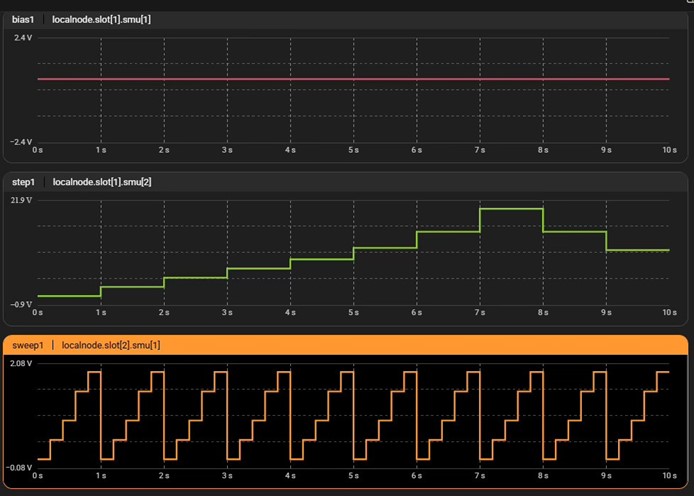Click the 10 s marker on step1 graph
This screenshot has width=694, height=496.
[669, 313]
